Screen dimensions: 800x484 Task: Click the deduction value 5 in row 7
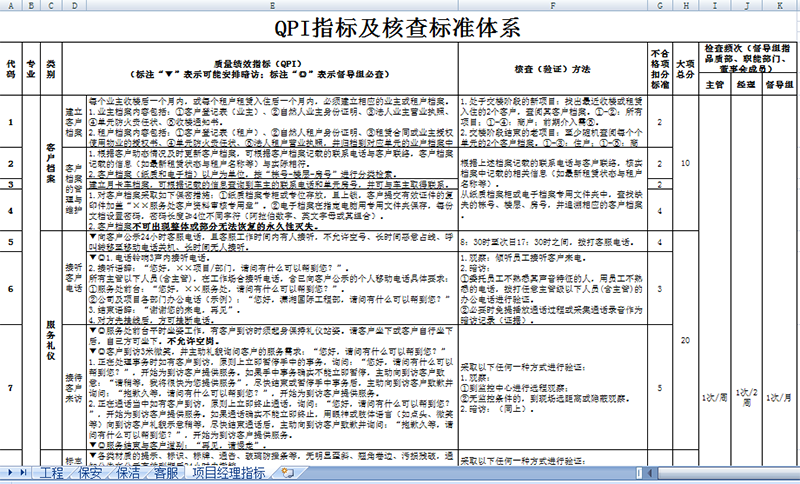660,388
